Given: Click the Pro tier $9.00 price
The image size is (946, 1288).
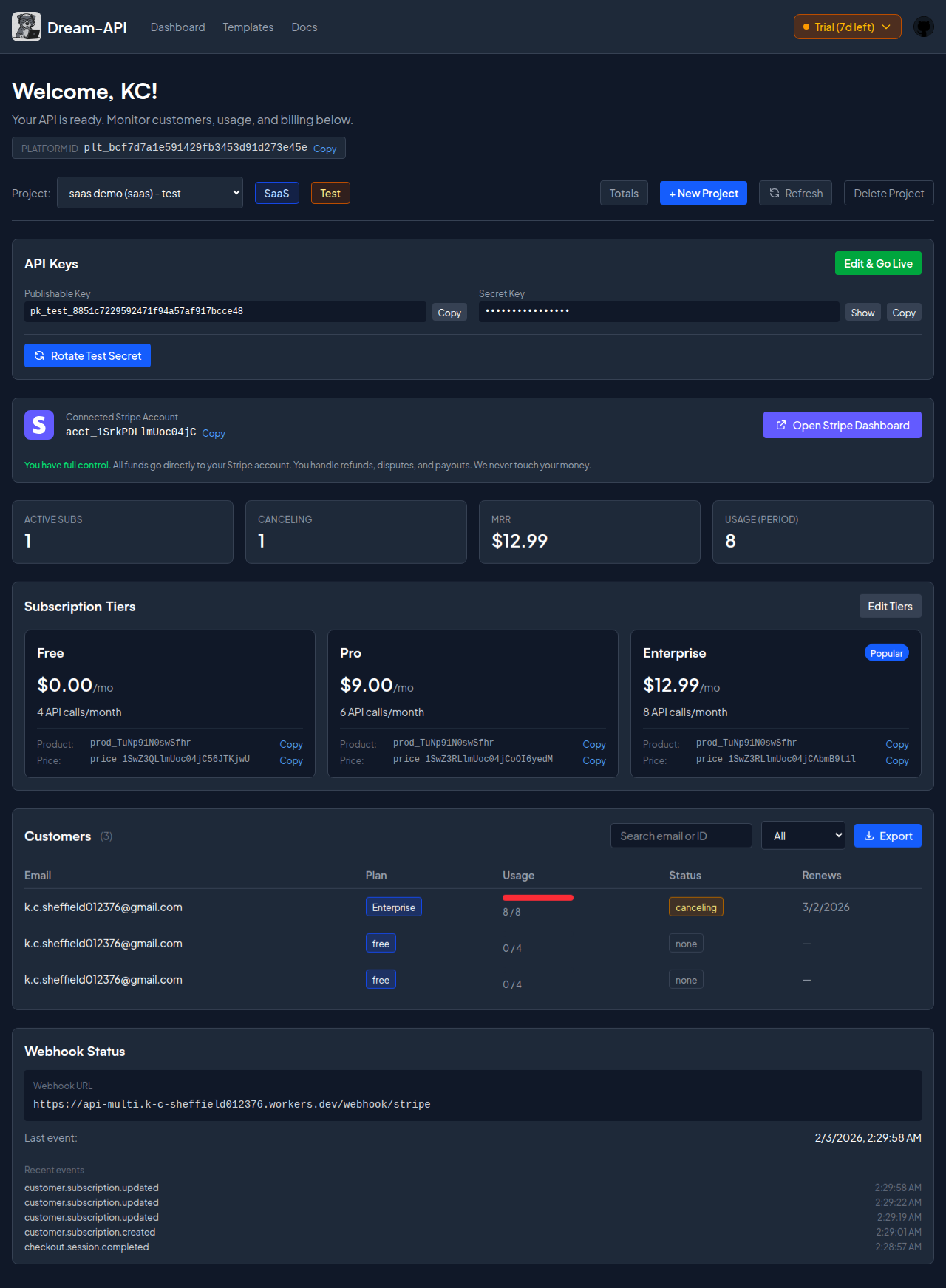Looking at the screenshot, I should click(367, 685).
